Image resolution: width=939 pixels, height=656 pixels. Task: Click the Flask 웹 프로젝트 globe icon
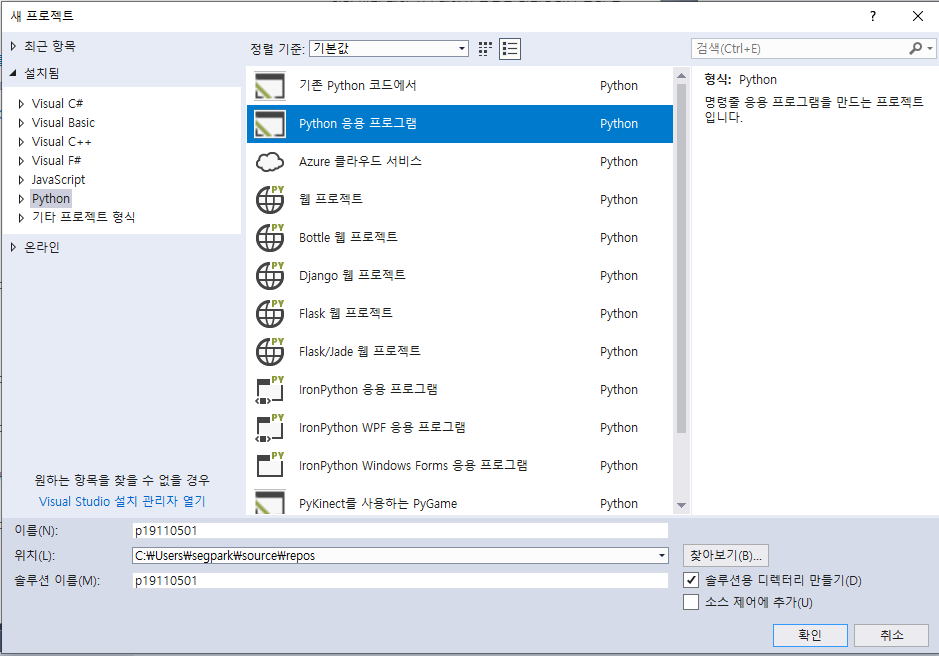(270, 313)
